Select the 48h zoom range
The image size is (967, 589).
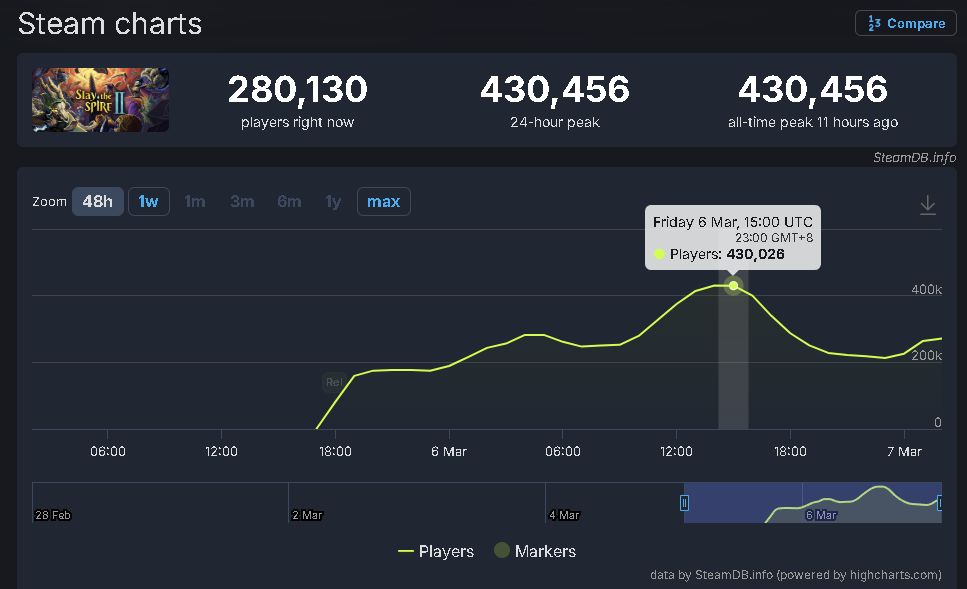(x=97, y=202)
